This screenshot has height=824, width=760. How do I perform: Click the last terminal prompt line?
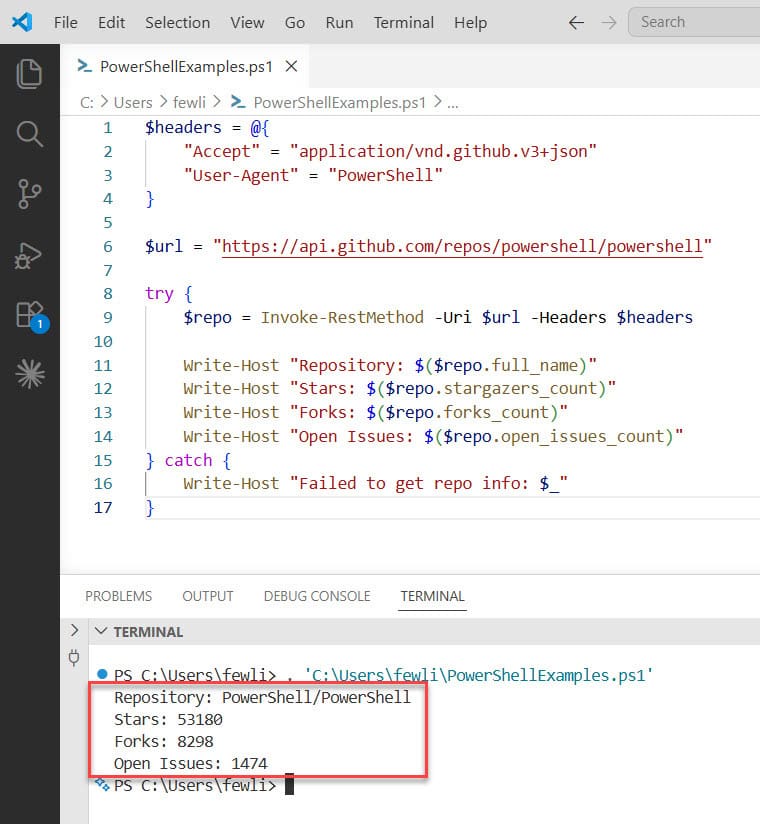click(x=195, y=786)
